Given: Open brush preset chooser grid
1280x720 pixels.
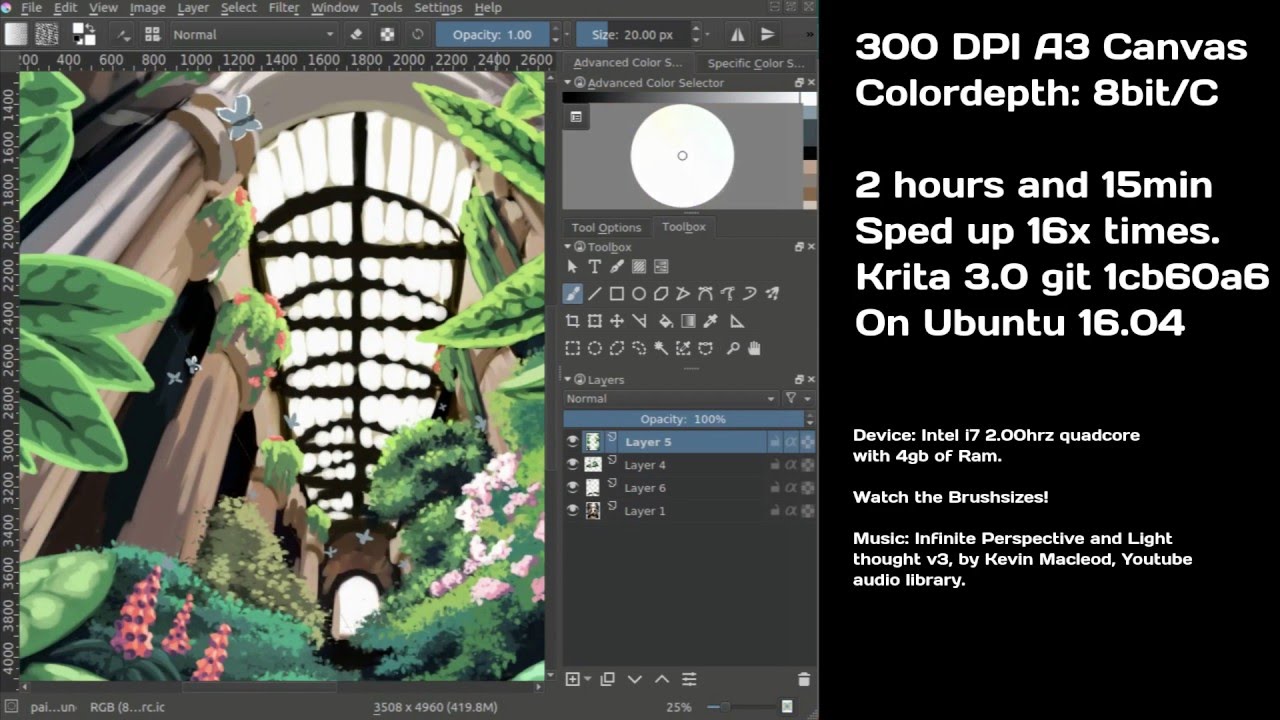Looking at the screenshot, I should (x=152, y=34).
